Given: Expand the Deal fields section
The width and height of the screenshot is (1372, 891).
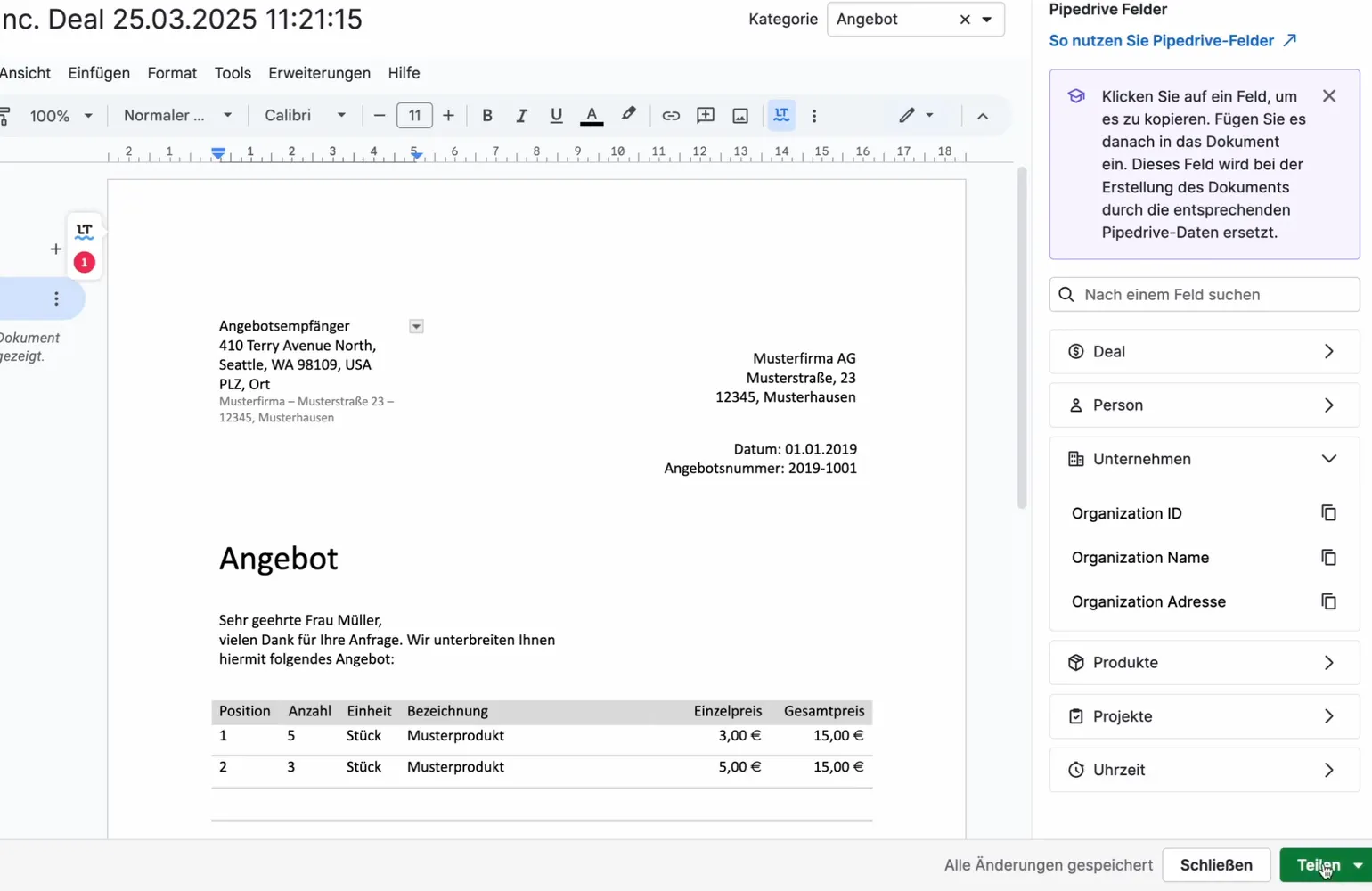Looking at the screenshot, I should [x=1205, y=351].
